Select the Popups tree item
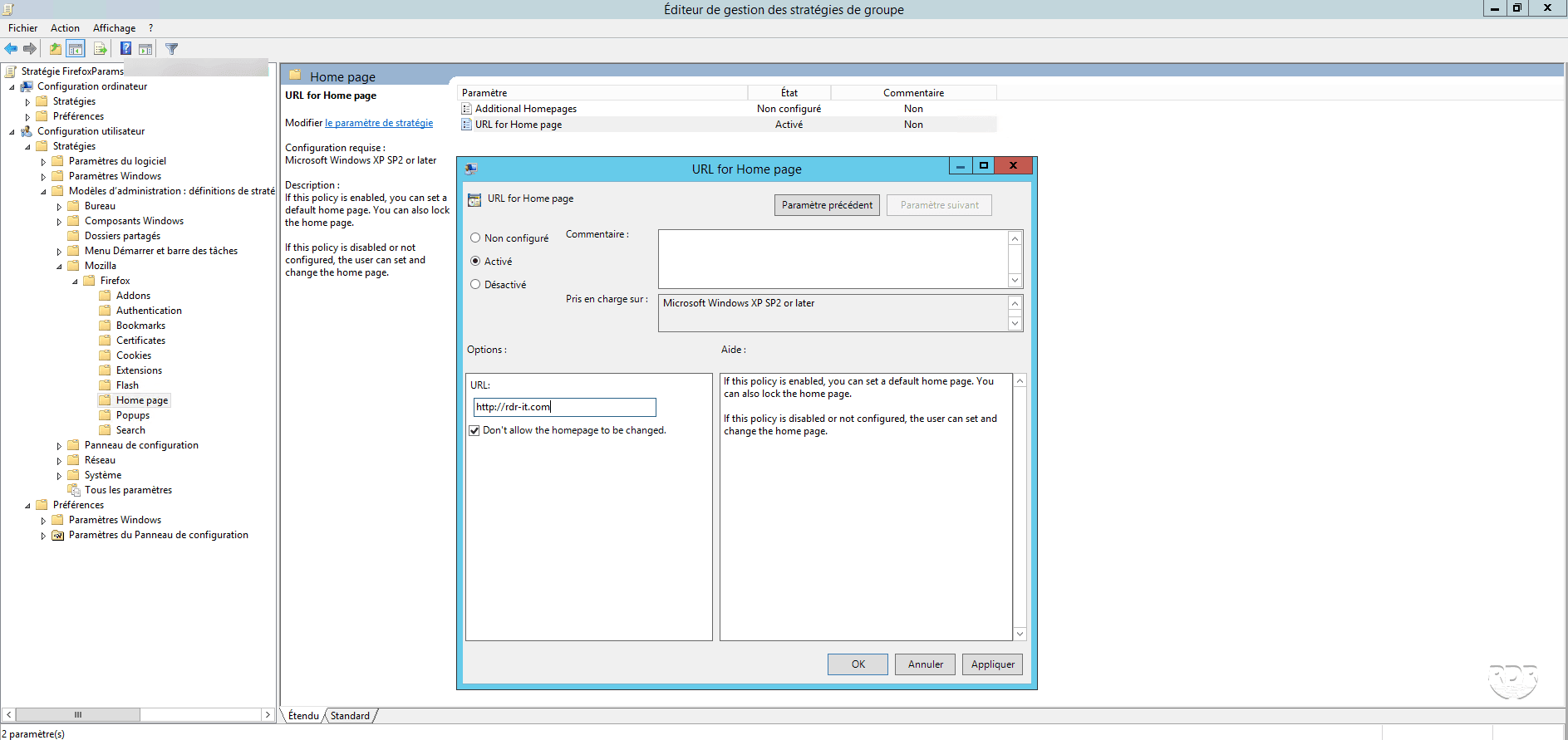Viewport: 1568px width, 740px height. tap(133, 415)
